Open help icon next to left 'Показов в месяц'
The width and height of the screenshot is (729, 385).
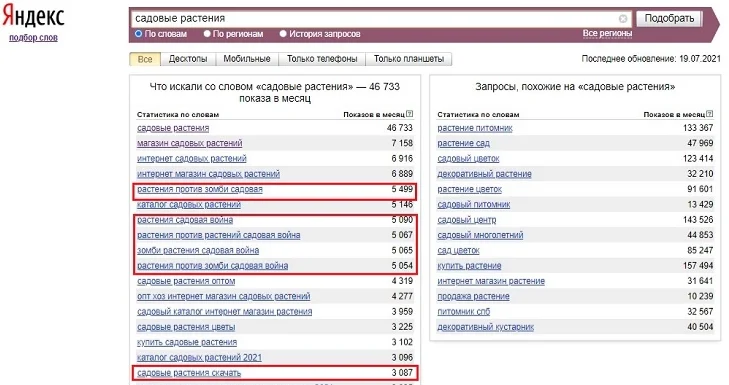(x=409, y=114)
